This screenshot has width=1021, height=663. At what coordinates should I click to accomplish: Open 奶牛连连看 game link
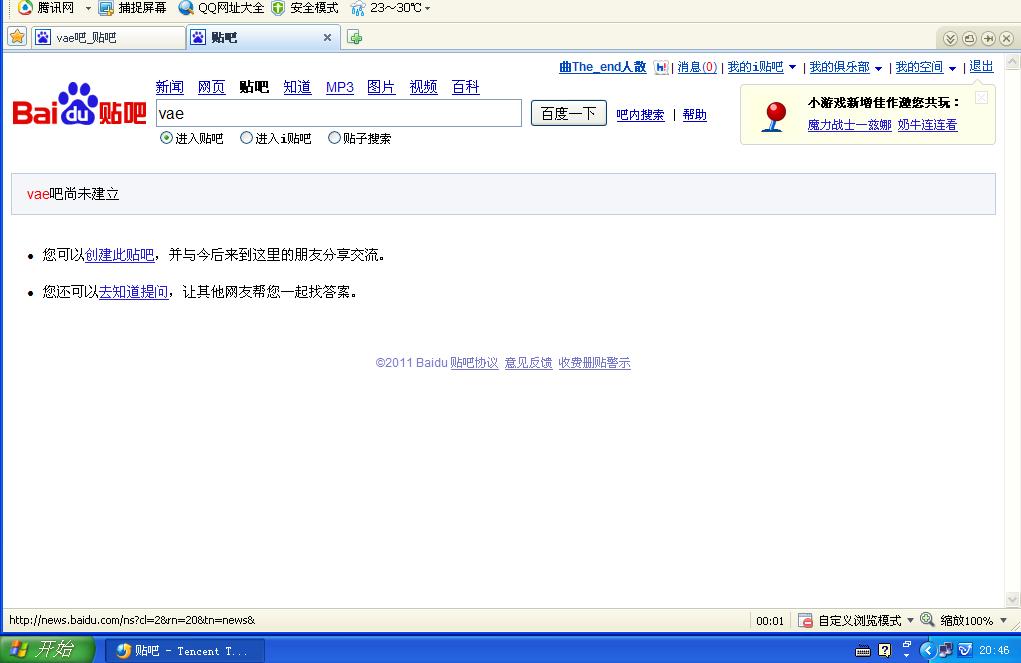(x=927, y=124)
